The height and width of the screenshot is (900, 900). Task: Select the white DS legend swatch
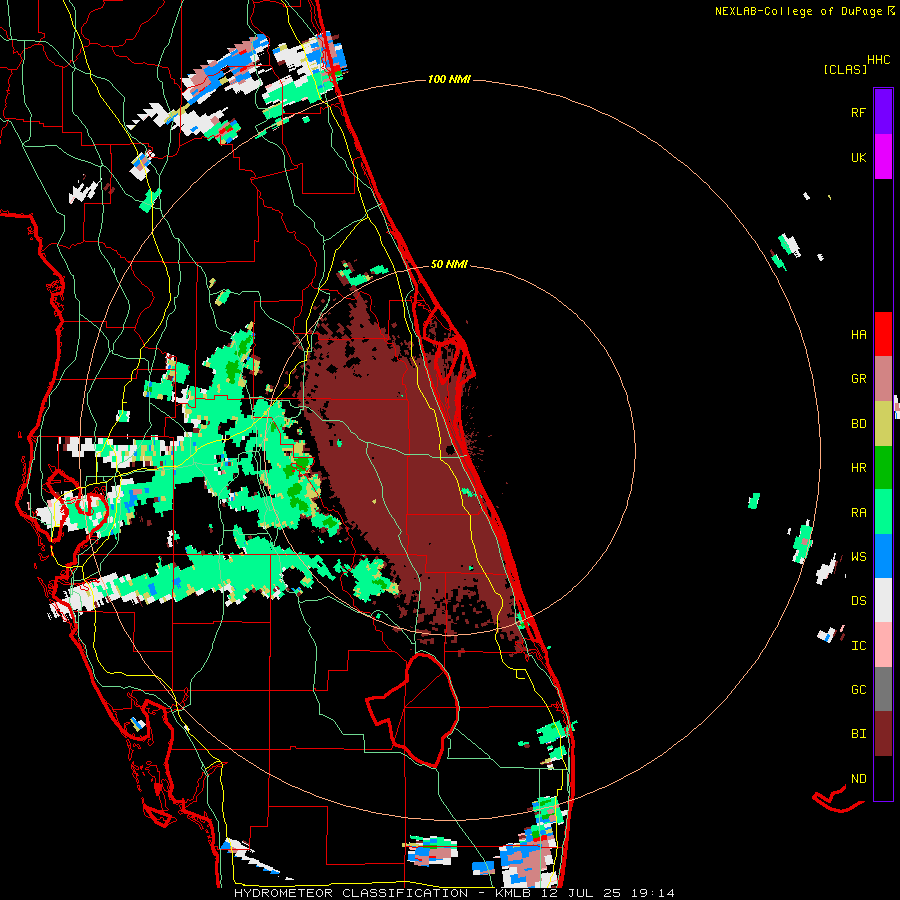883,600
